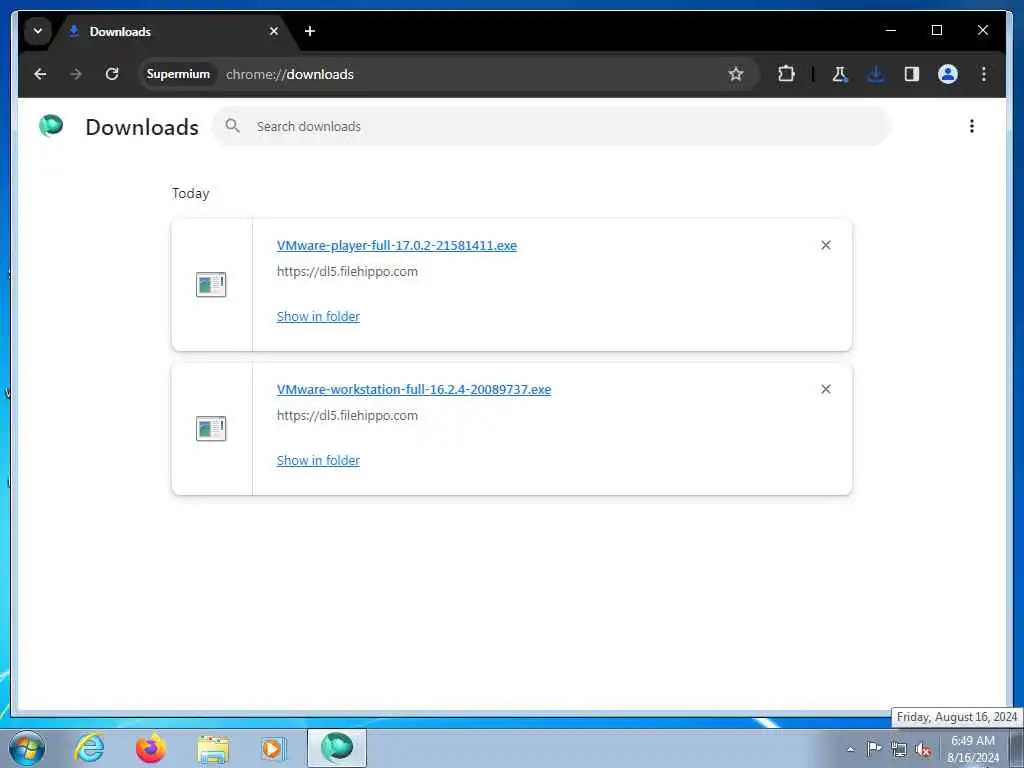Image resolution: width=1024 pixels, height=768 pixels.
Task: Bookmark this page with star icon
Action: click(736, 74)
